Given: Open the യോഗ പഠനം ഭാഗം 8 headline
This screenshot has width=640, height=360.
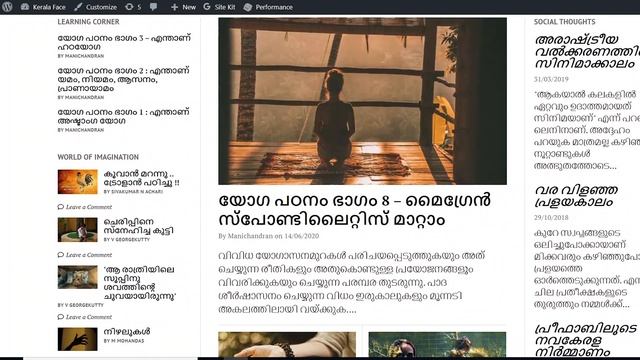Looking at the screenshot, I should 354,210.
